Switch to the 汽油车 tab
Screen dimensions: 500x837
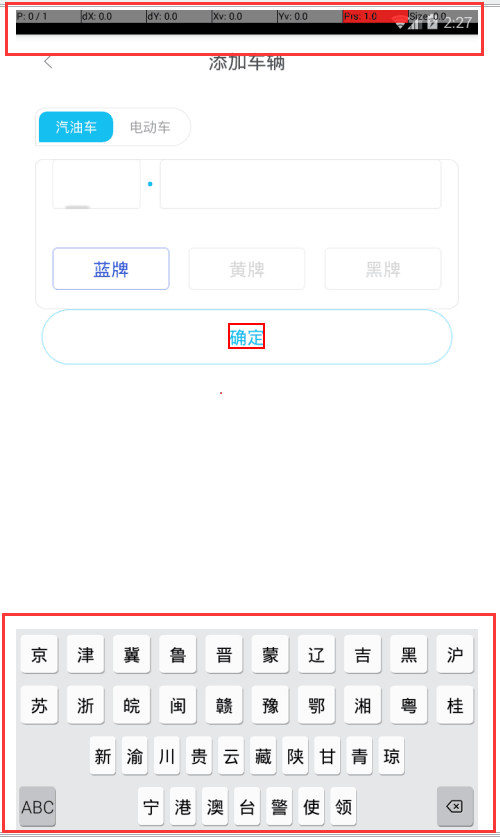[x=76, y=127]
